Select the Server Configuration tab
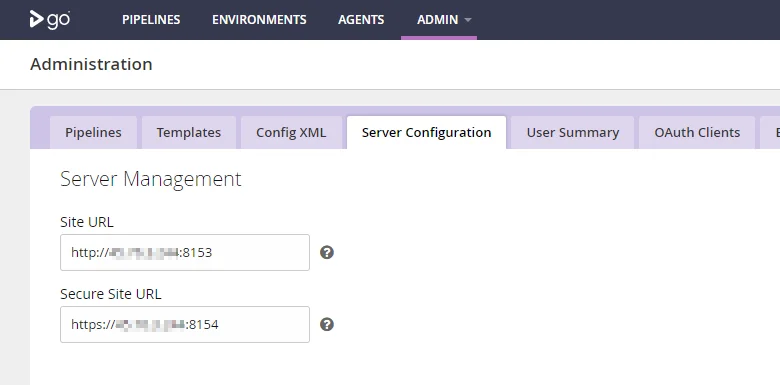Image resolution: width=780 pixels, height=385 pixels. [x=427, y=133]
